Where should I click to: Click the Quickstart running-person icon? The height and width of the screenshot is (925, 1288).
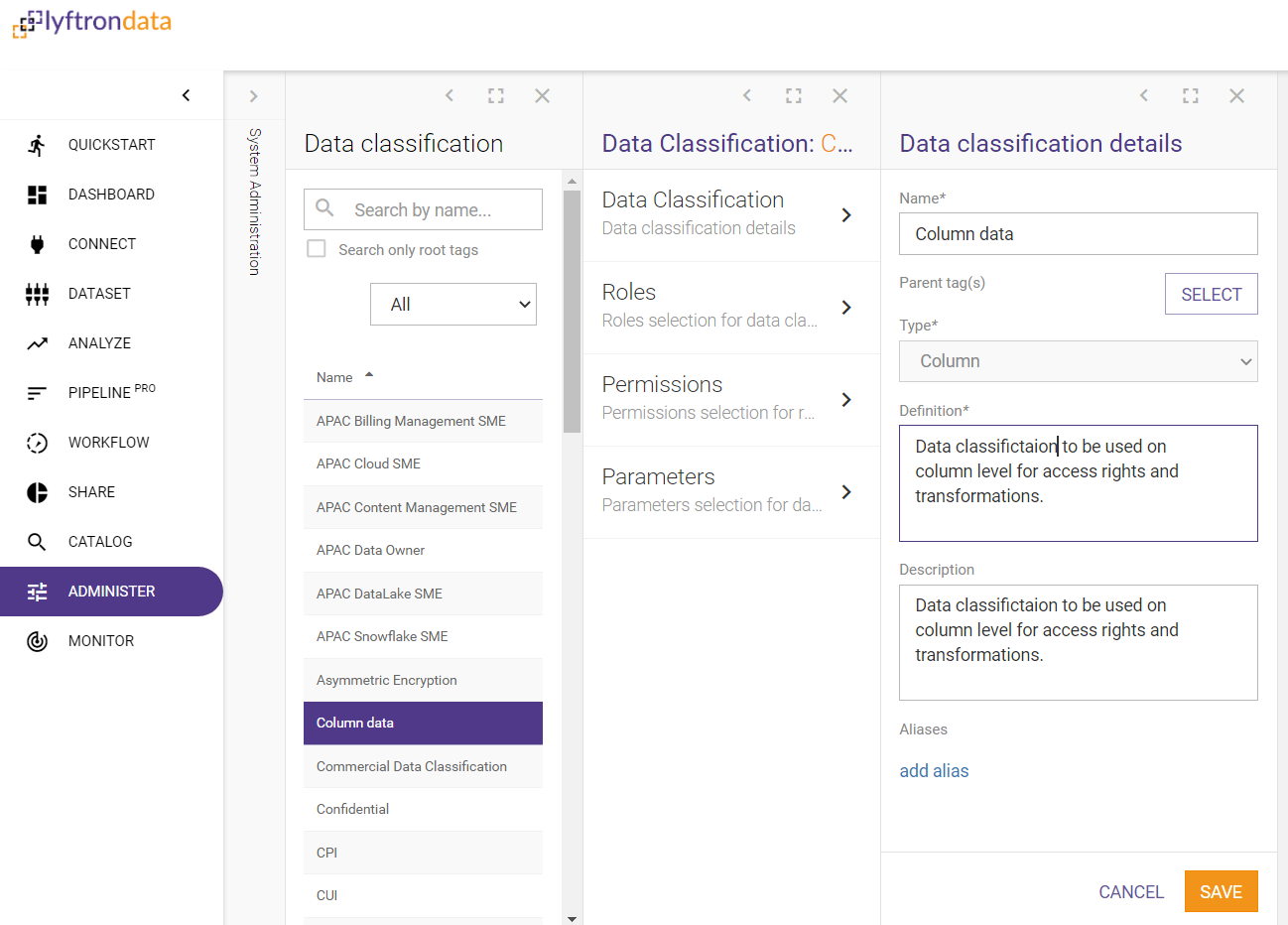[37, 145]
